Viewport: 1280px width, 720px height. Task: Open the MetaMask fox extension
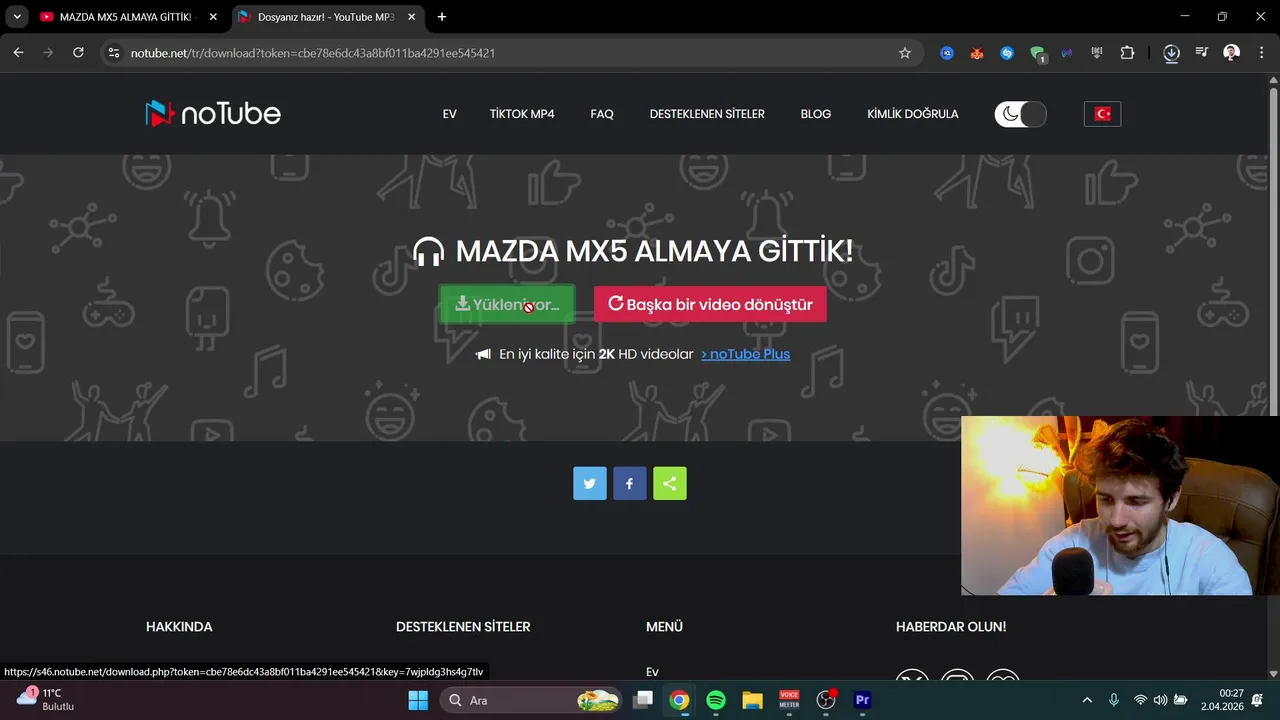977,53
